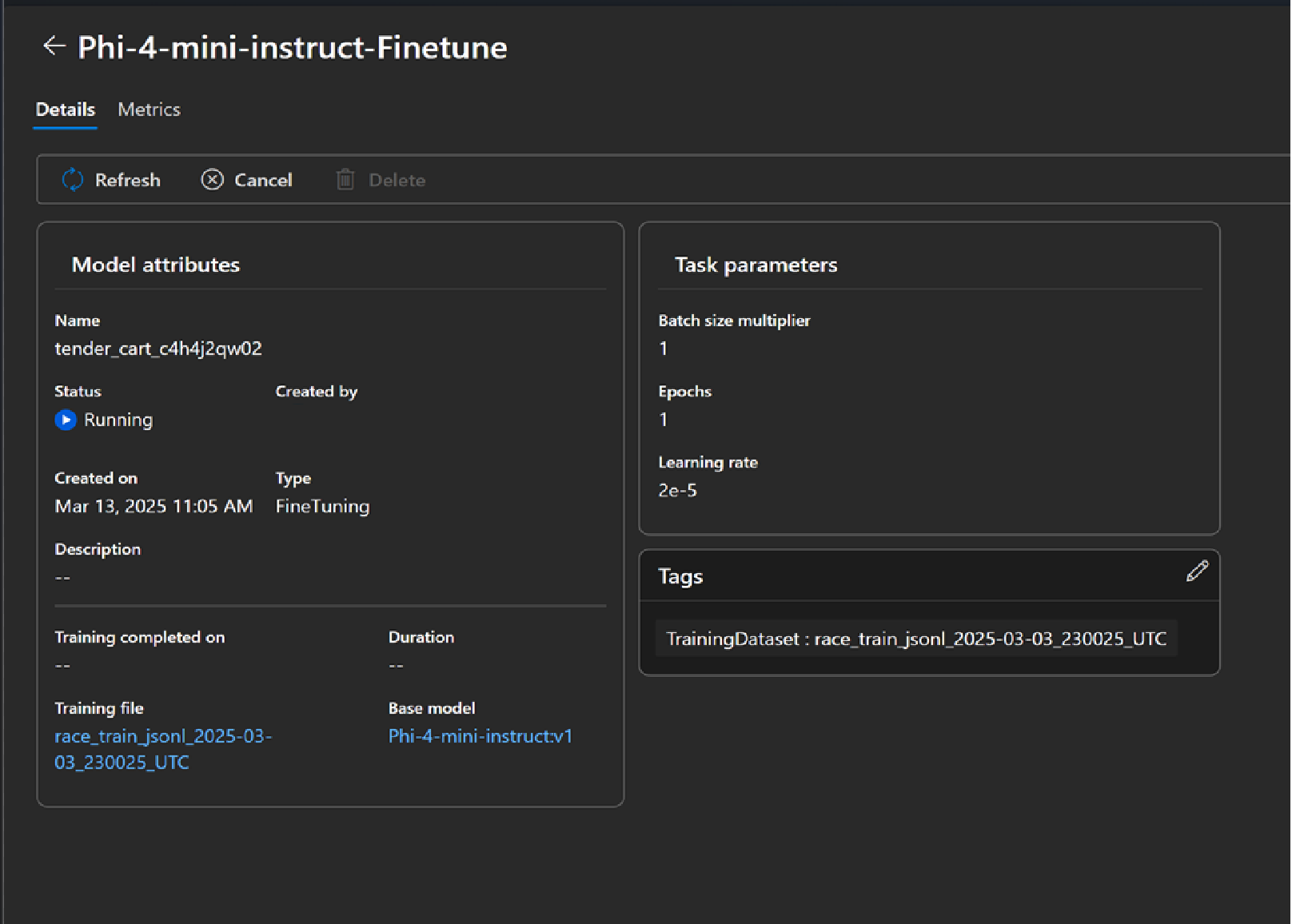This screenshot has height=924, width=1292.
Task: Switch to the Metrics tab
Action: 149,110
